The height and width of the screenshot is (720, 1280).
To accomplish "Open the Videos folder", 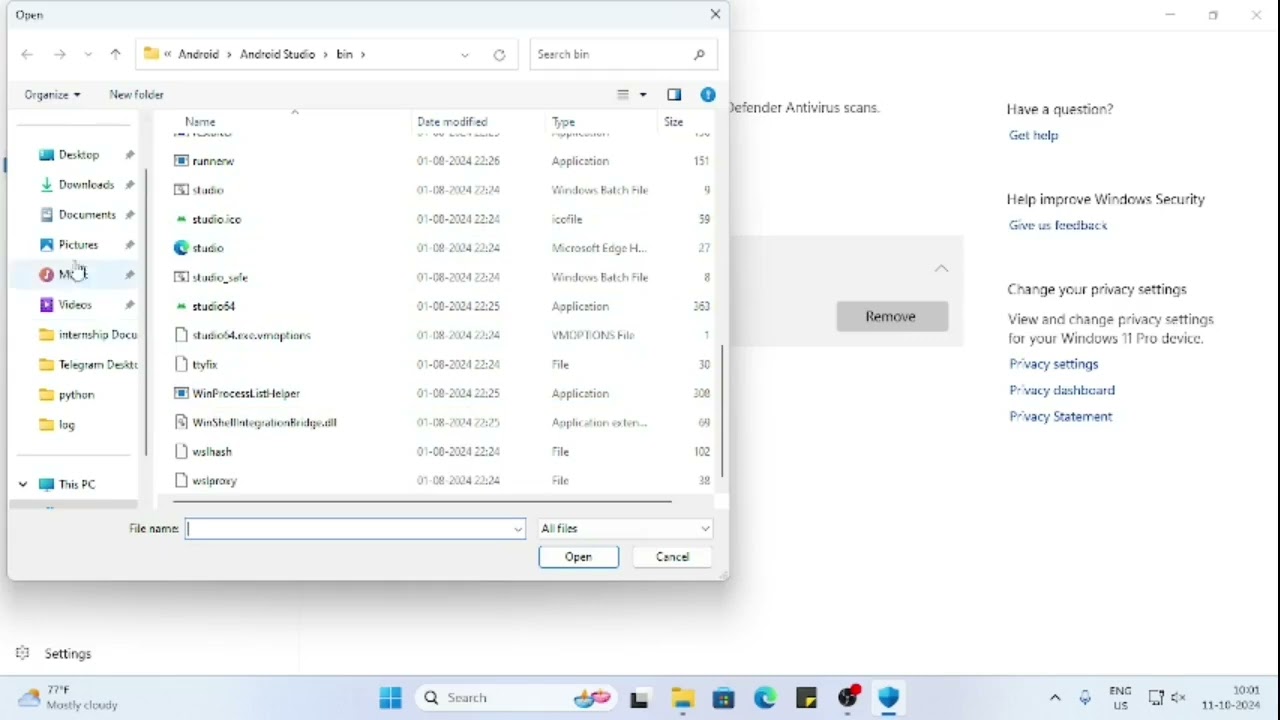I will click(75, 305).
